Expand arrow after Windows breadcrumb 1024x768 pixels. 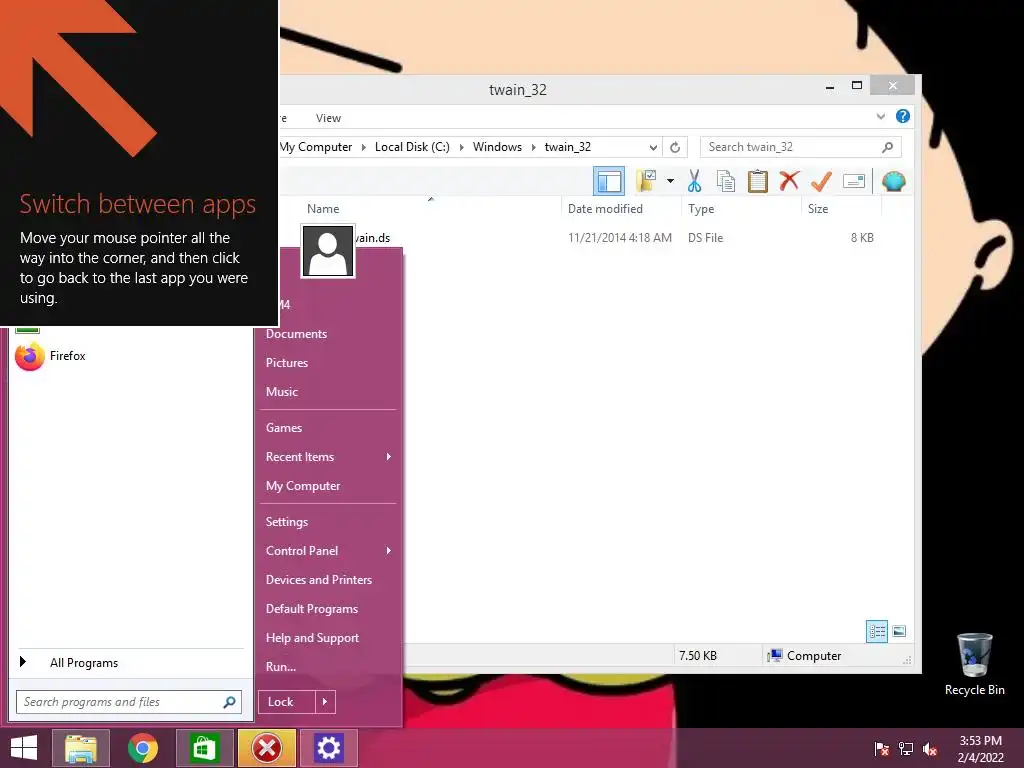533,148
